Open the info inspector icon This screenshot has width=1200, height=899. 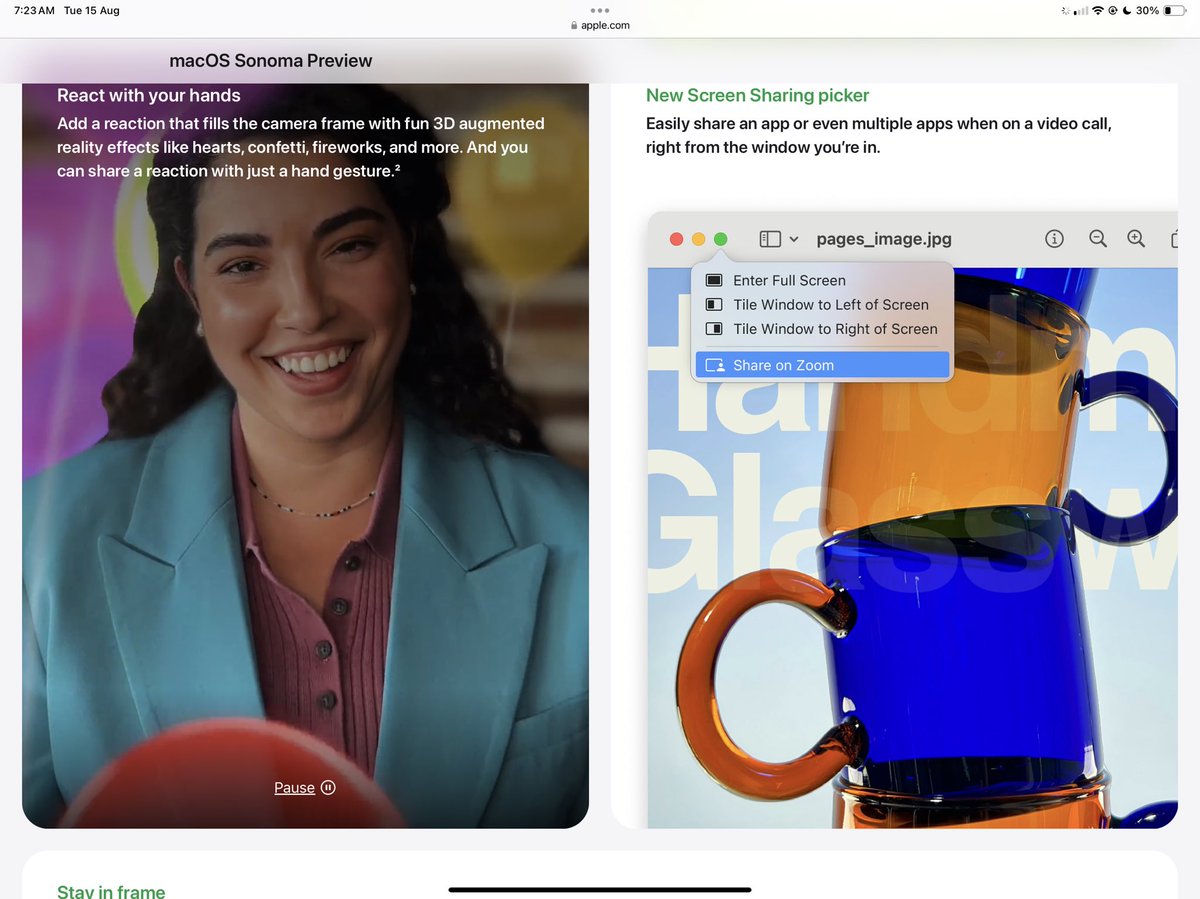[x=1054, y=238]
